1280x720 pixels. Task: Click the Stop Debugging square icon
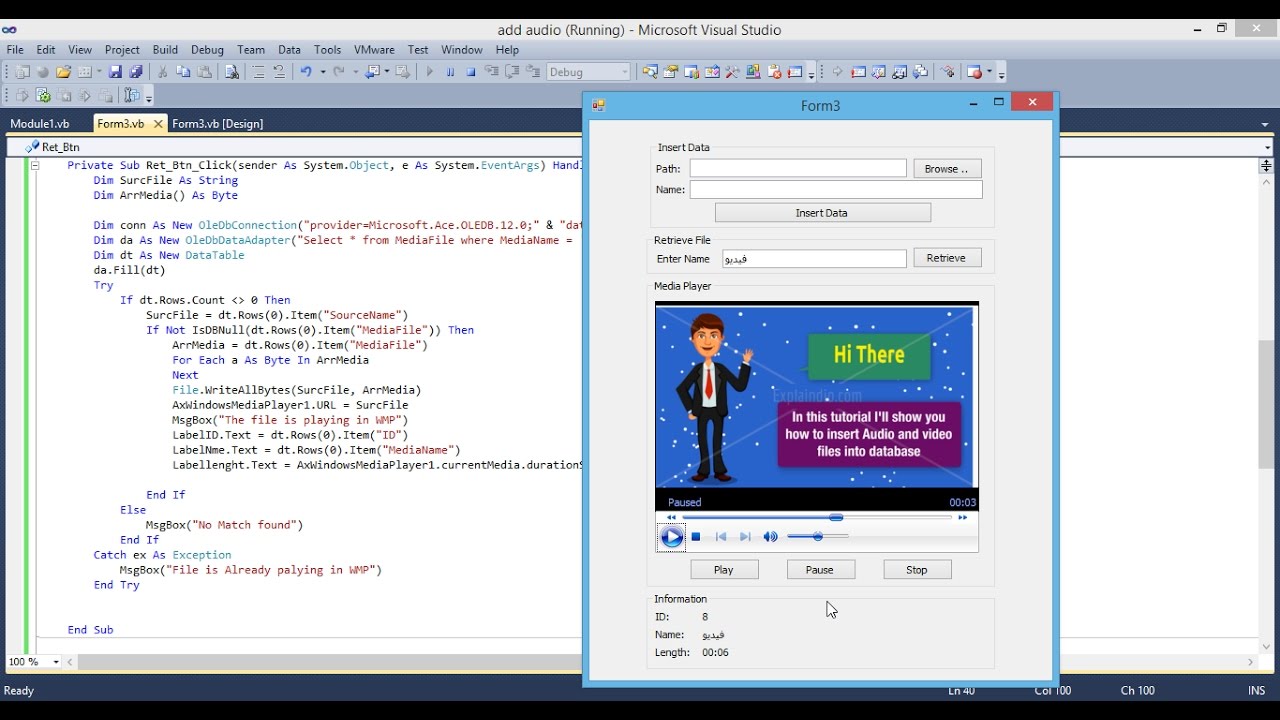coord(470,72)
